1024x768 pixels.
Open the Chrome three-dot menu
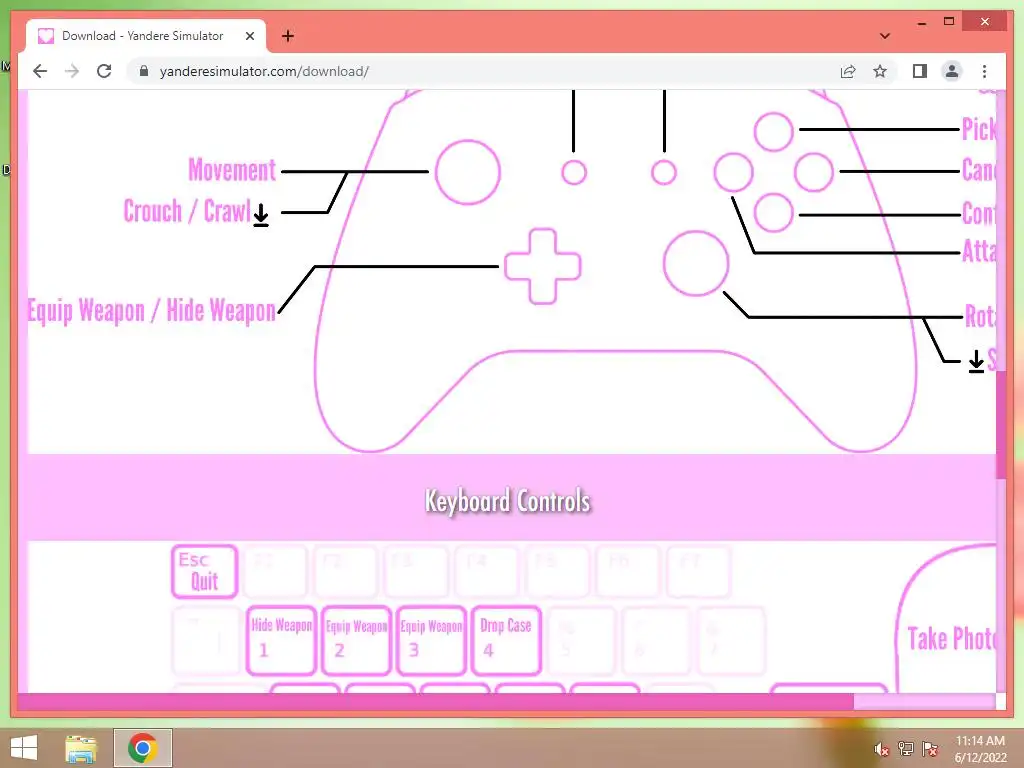(x=984, y=71)
